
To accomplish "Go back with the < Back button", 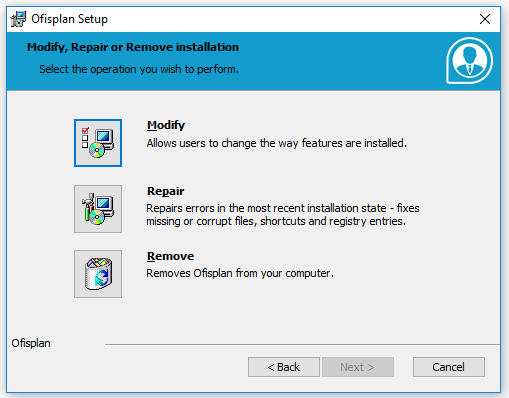I will [284, 367].
